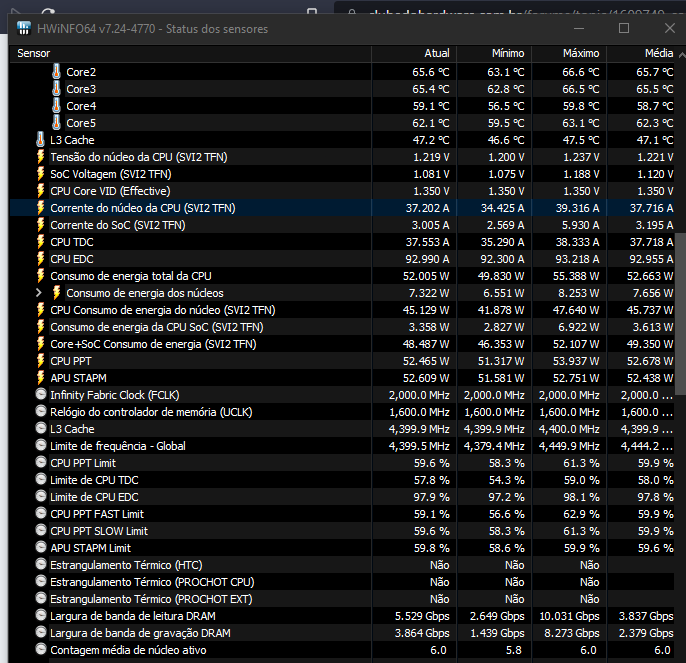Image resolution: width=686 pixels, height=663 pixels.
Task: Expand the Consumo de energia dos núcleos row
Action: pos(39,293)
